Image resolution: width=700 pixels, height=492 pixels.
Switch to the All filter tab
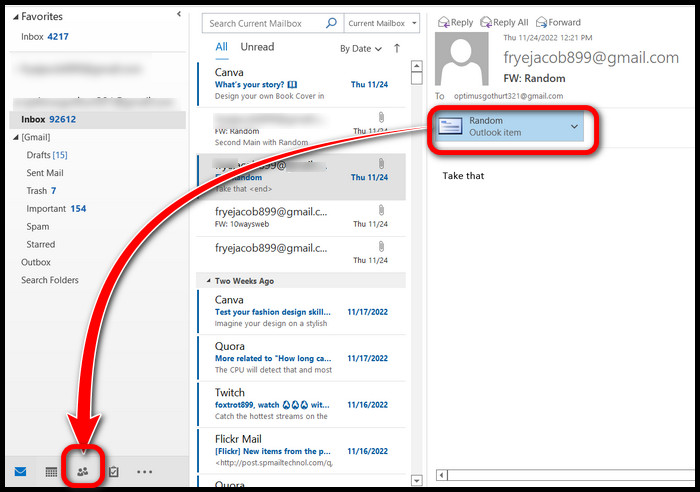[221, 47]
